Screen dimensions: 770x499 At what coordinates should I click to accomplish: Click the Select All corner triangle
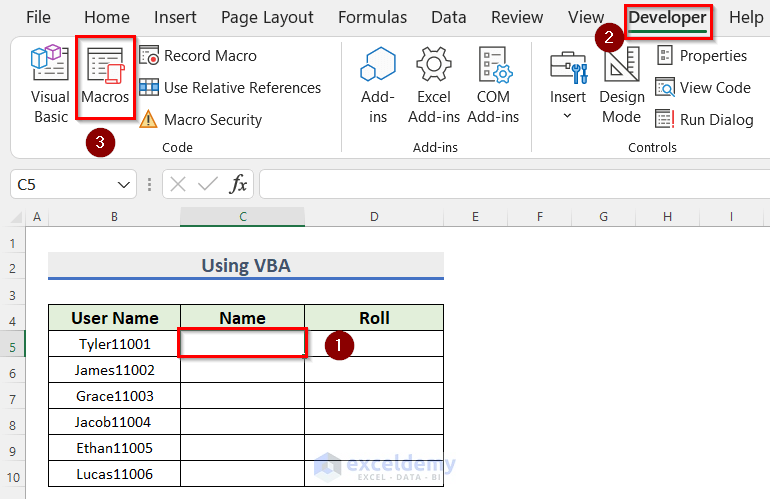coord(15,217)
